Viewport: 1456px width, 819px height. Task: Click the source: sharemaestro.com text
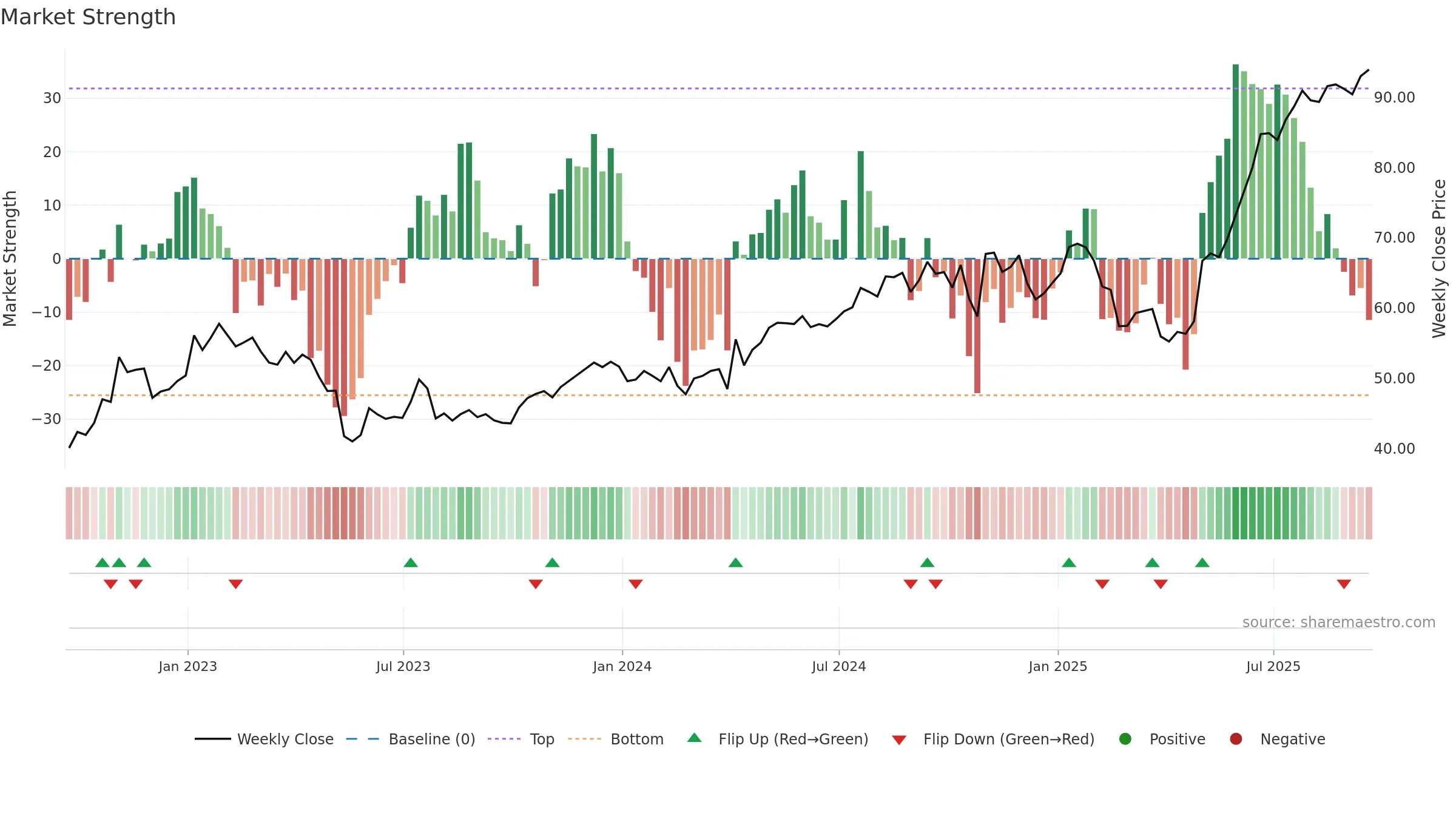[1339, 622]
